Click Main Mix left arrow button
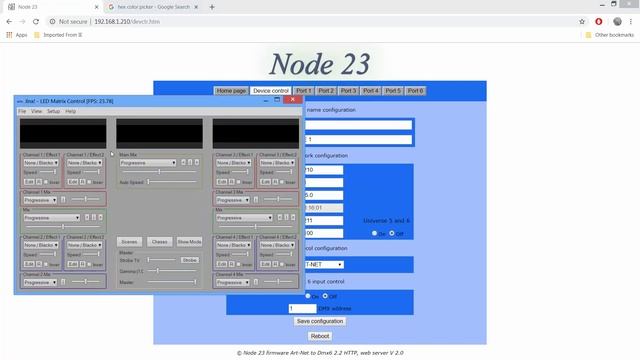 [x=183, y=162]
